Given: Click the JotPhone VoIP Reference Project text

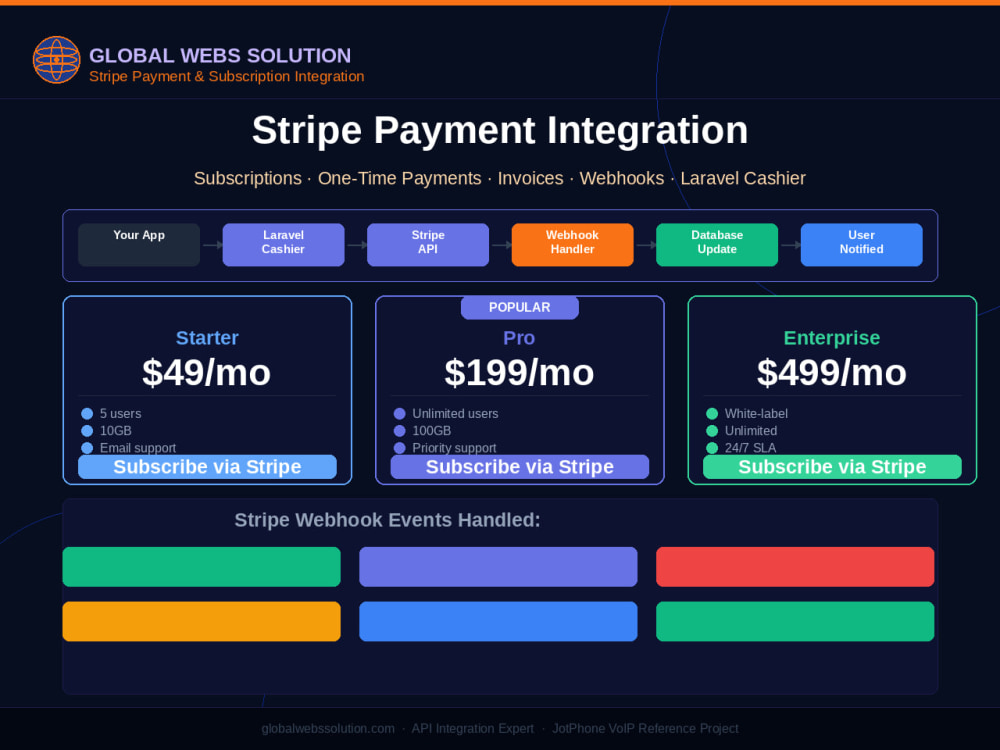Looking at the screenshot, I should pyautogui.click(x=645, y=728).
